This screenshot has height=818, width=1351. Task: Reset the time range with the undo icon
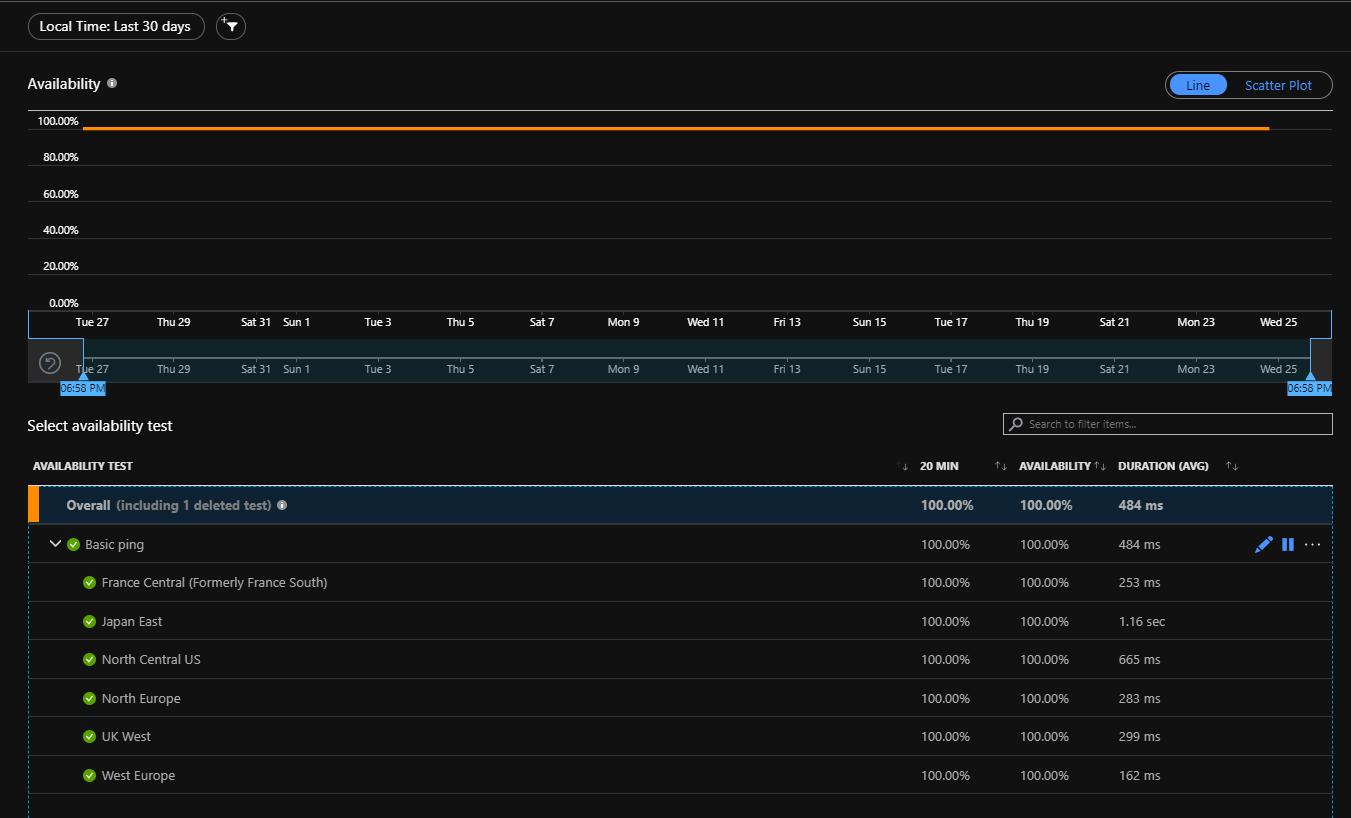[50, 363]
